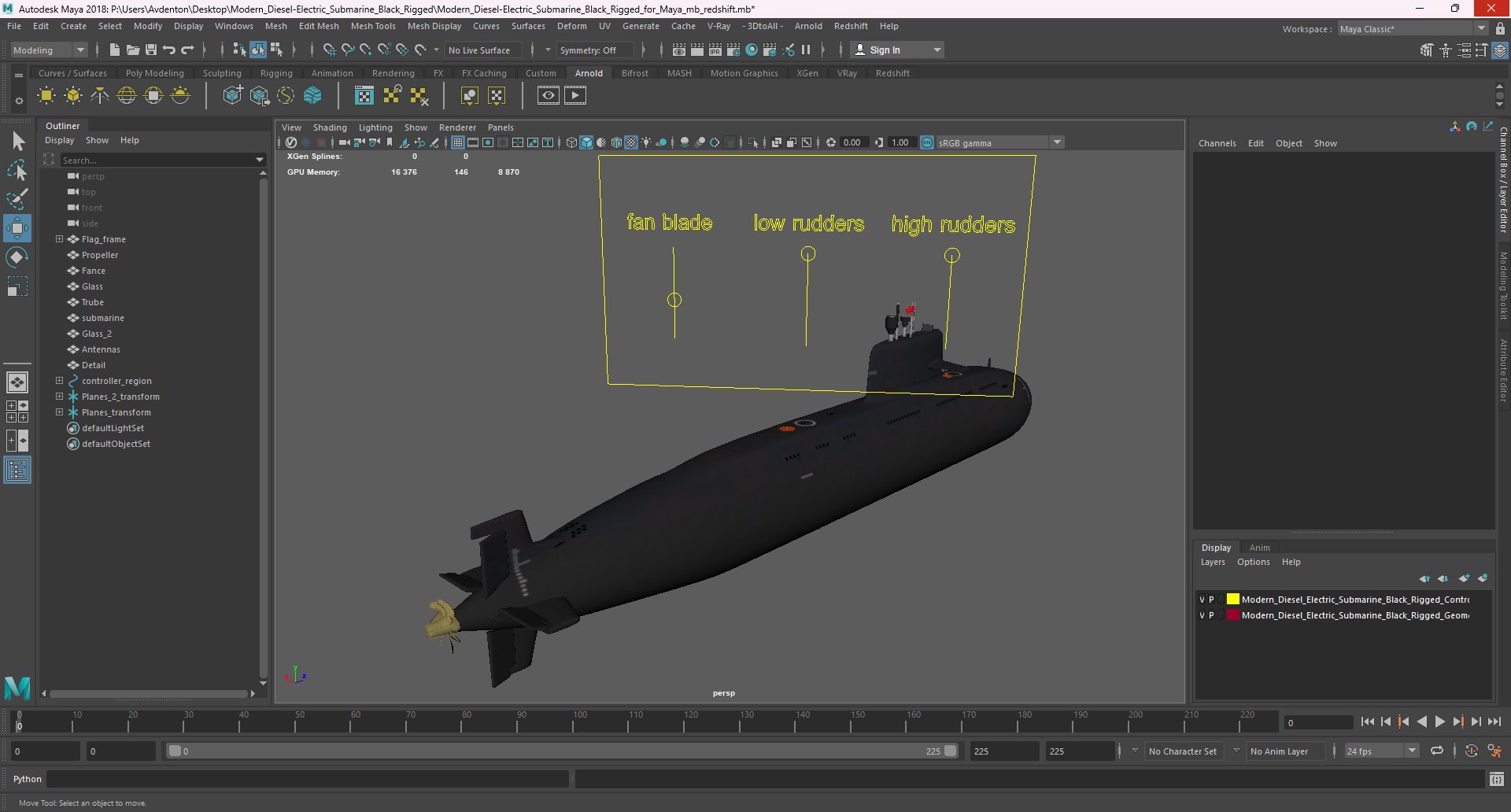1511x812 pixels.
Task: Open the sRGB gamma color space dropdown
Action: tap(1000, 142)
